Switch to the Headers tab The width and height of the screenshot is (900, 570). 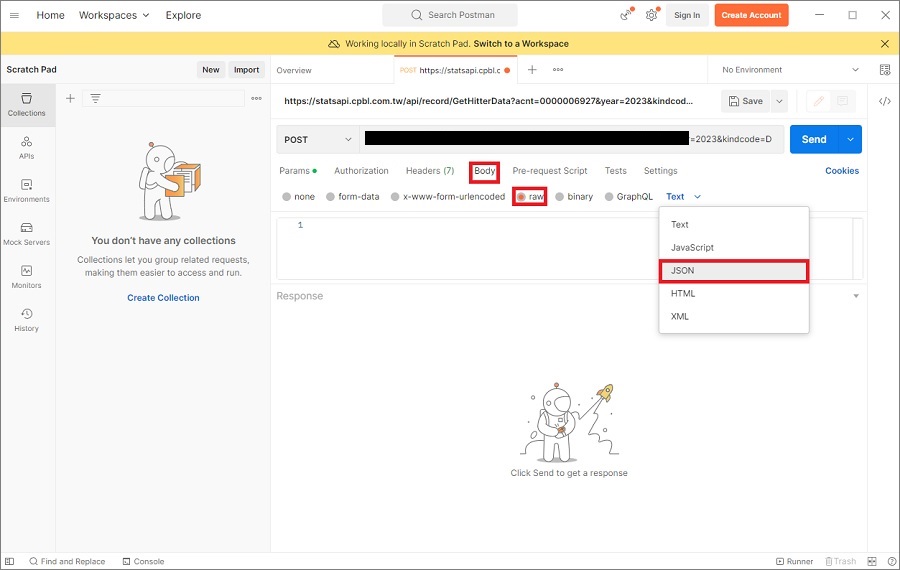(429, 171)
